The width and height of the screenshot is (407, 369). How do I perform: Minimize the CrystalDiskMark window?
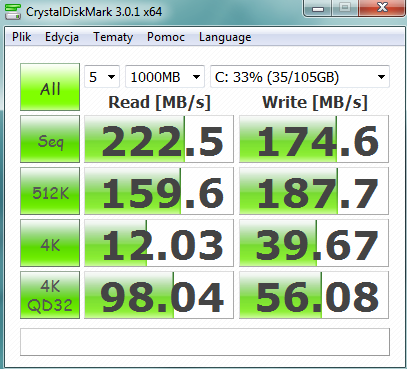[x=318, y=8]
